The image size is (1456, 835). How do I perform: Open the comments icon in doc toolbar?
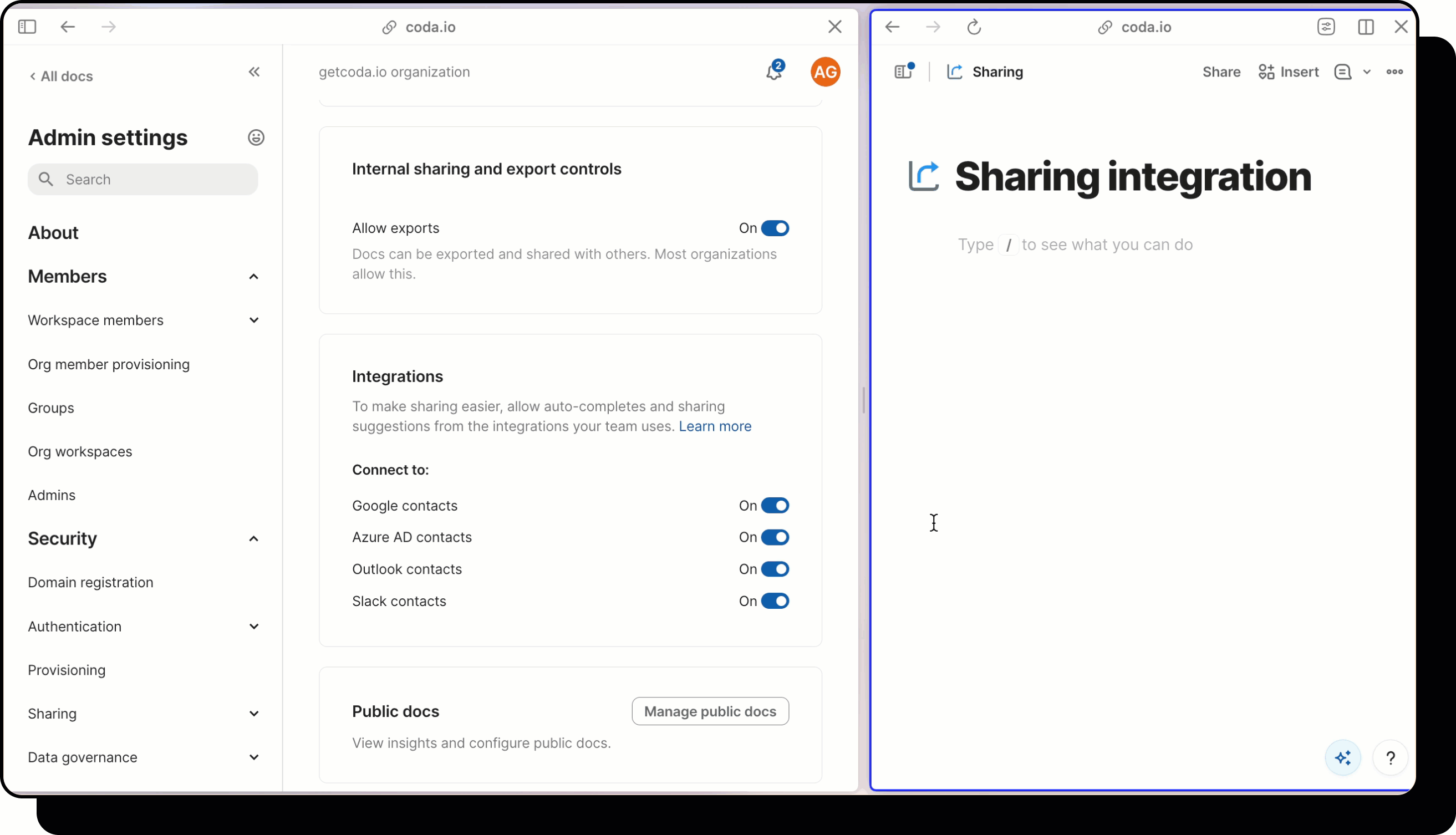[1342, 72]
